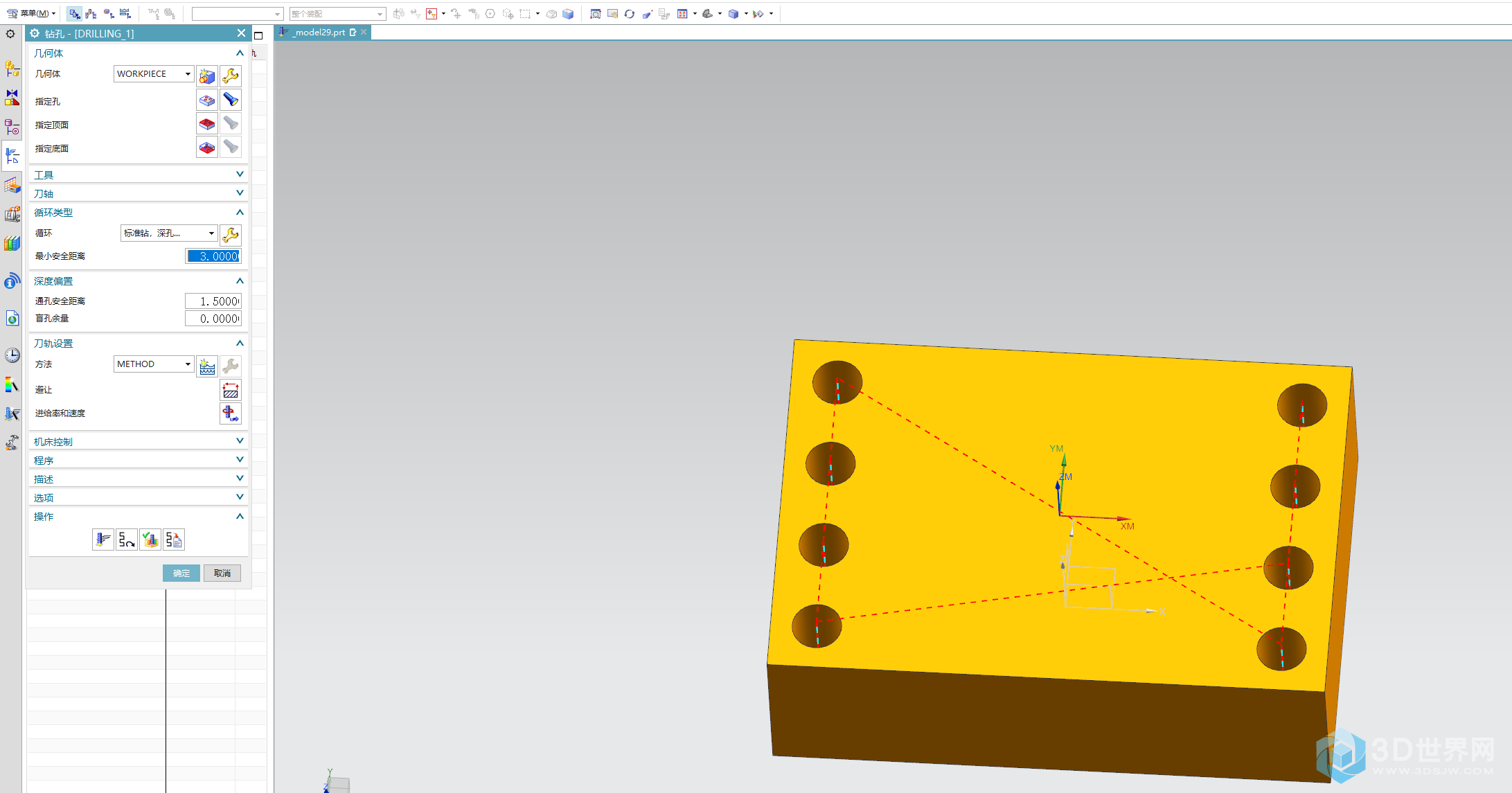The height and width of the screenshot is (793, 1512).
Task: Collapse the 深度偏置 section
Action: point(240,280)
